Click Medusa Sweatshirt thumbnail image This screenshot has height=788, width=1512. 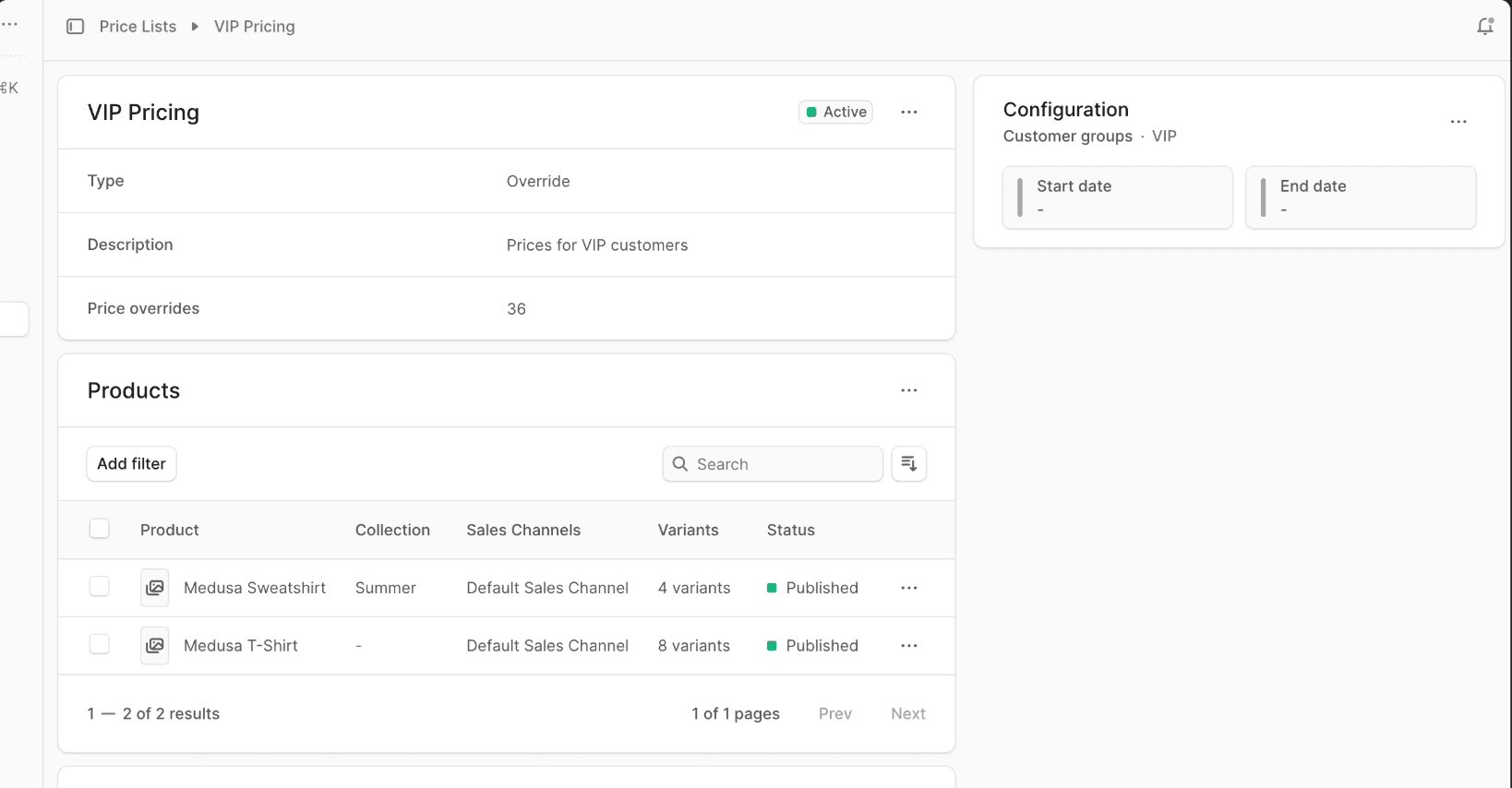click(x=155, y=588)
